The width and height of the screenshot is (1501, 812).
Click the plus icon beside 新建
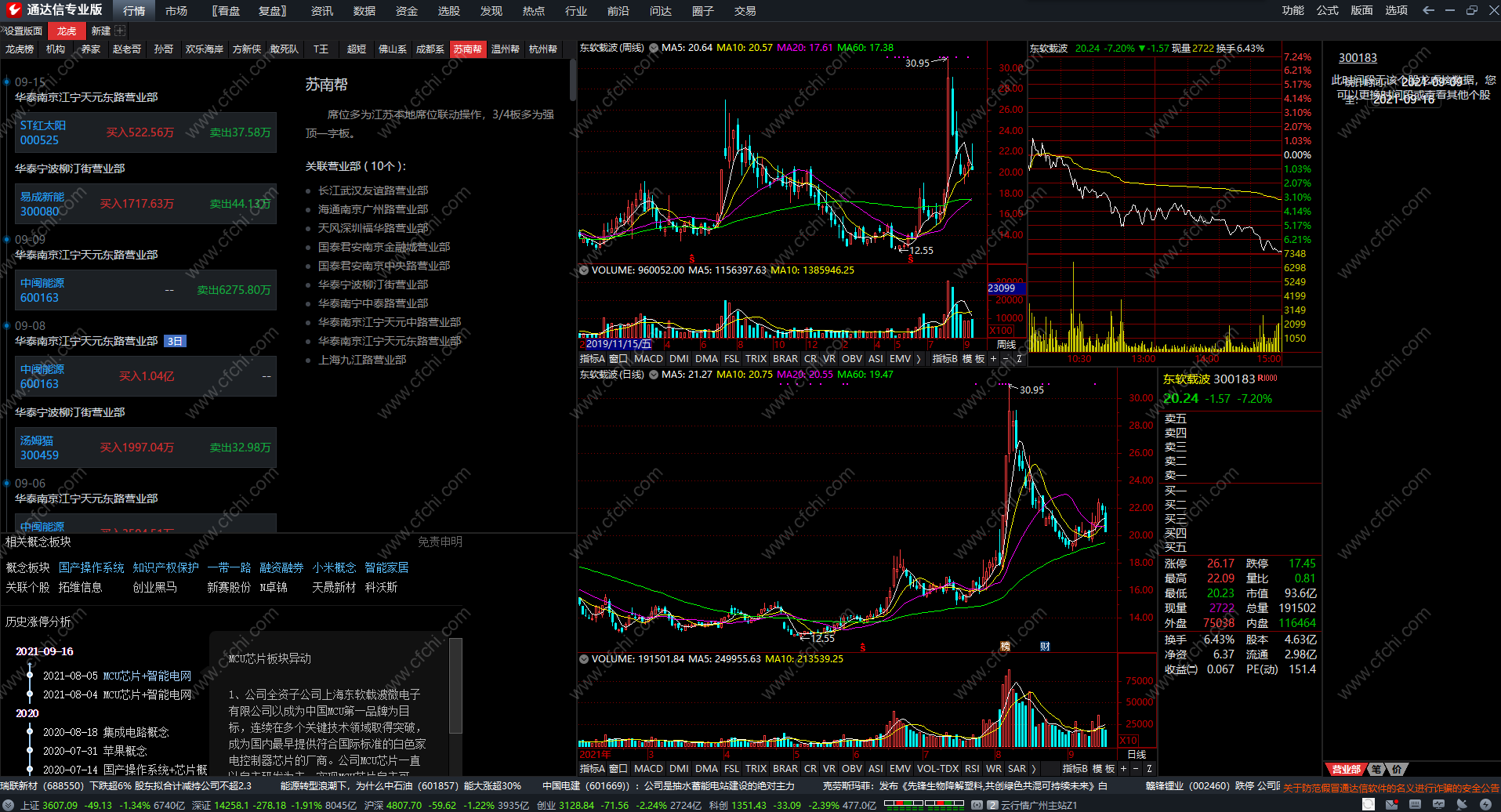click(x=120, y=31)
